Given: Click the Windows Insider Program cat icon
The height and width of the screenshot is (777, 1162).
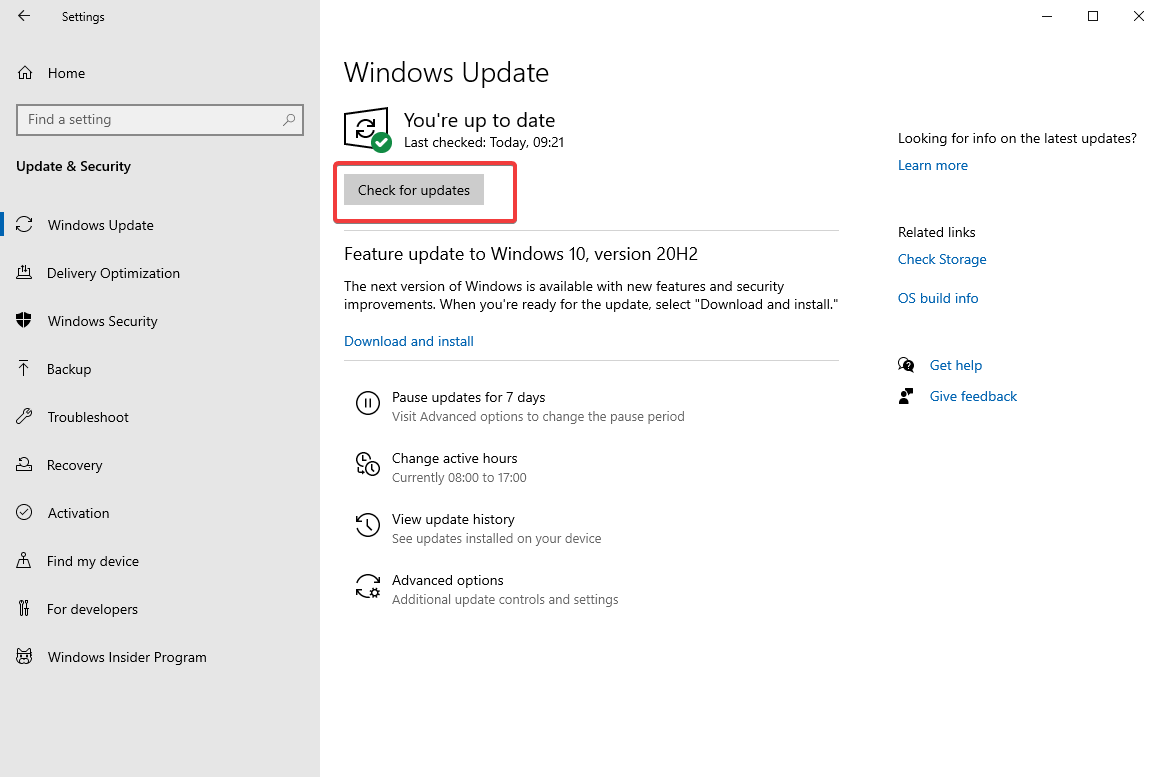Looking at the screenshot, I should (x=24, y=656).
